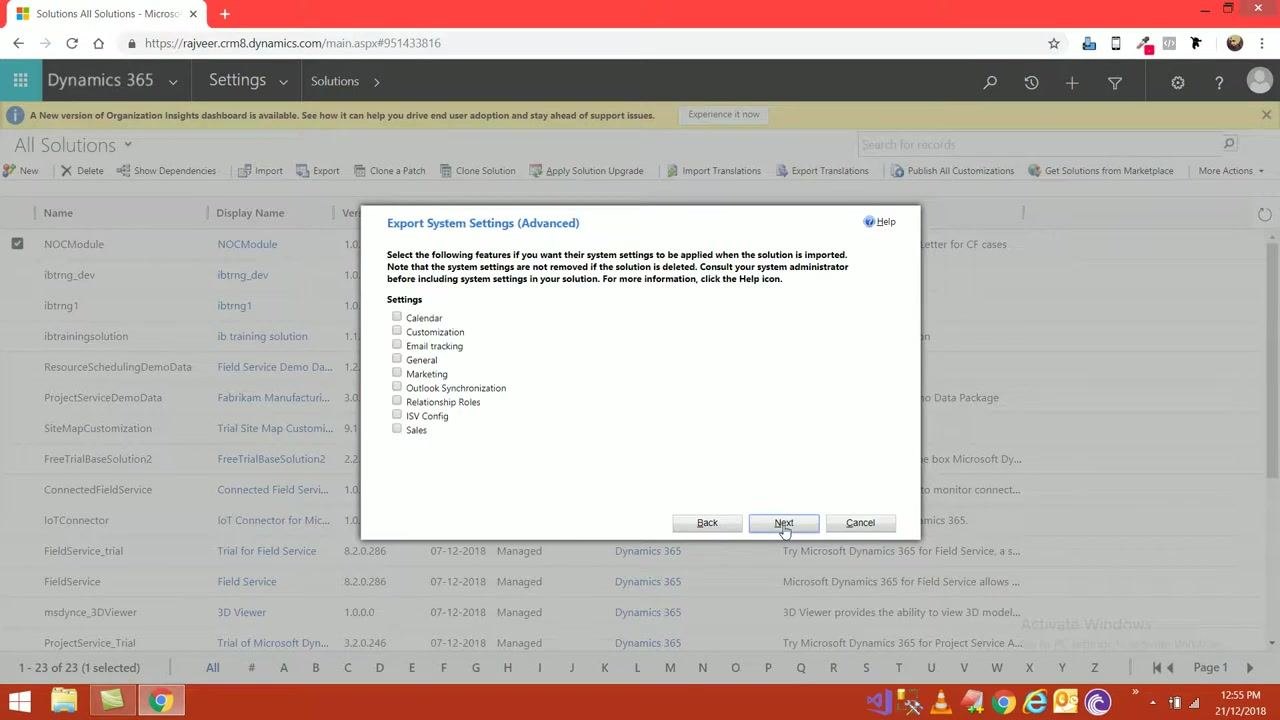Bookmark this page with the star icon

[1054, 43]
